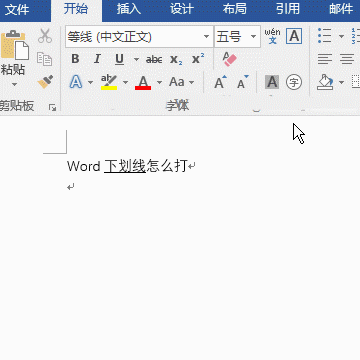The height and width of the screenshot is (360, 360).
Task: Open the Text Effects dropdown arrow
Action: pyautogui.click(x=90, y=82)
